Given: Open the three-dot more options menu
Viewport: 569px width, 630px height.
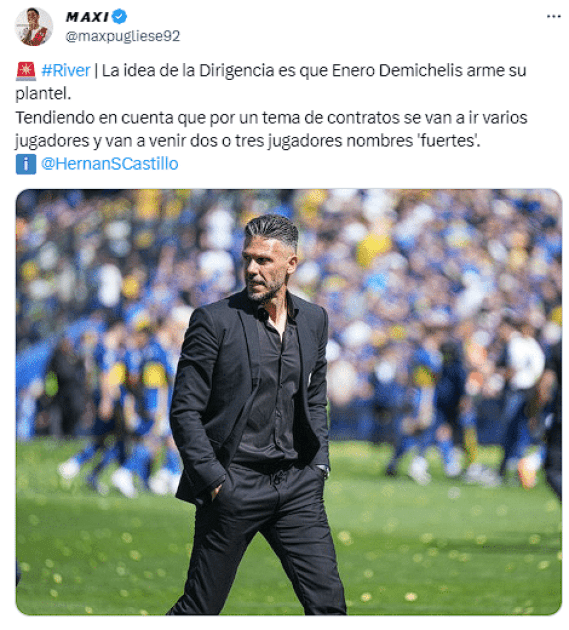Looking at the screenshot, I should (553, 16).
